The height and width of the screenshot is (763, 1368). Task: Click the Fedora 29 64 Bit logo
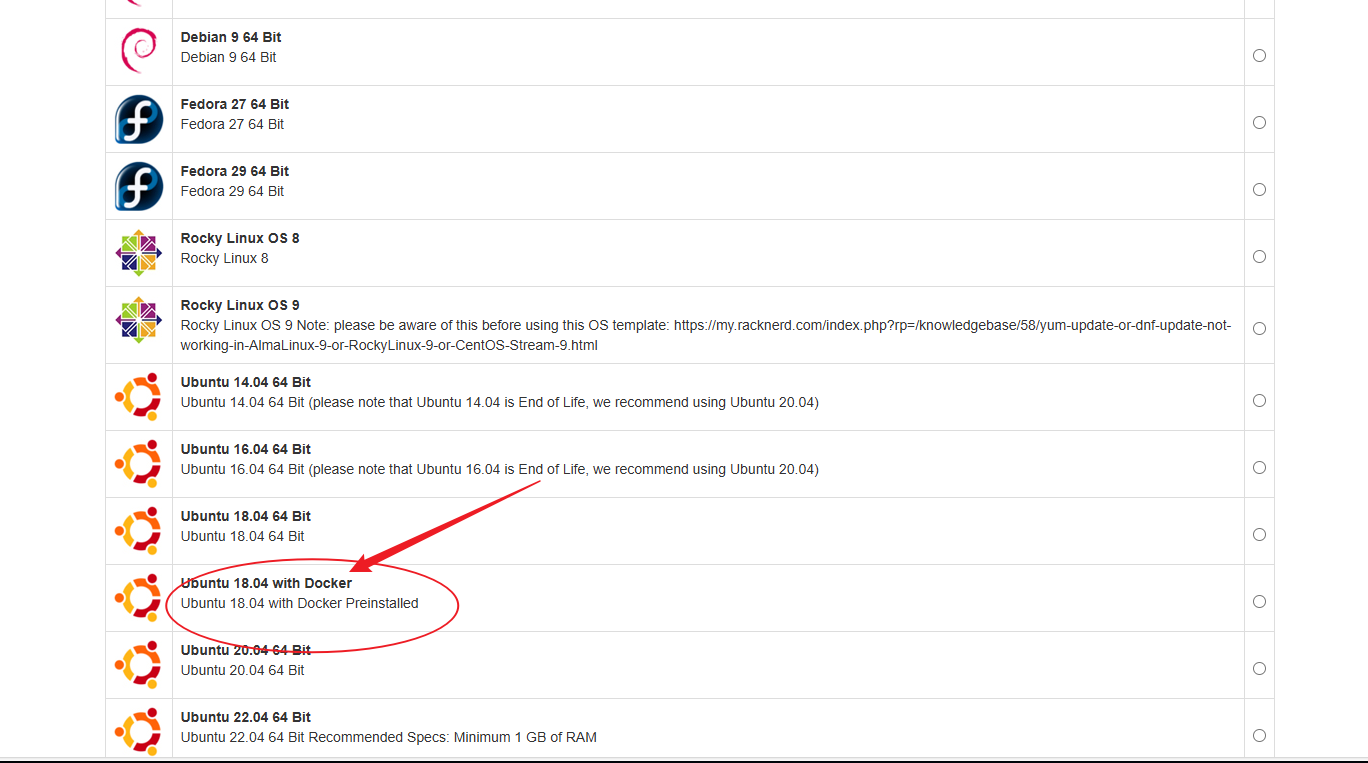click(x=138, y=186)
